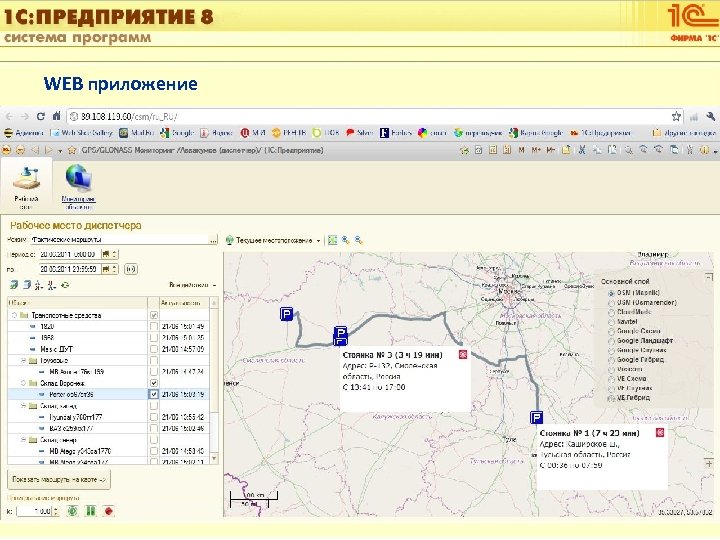Open calendar for period end date
The width and height of the screenshot is (720, 540).
pos(106,269)
